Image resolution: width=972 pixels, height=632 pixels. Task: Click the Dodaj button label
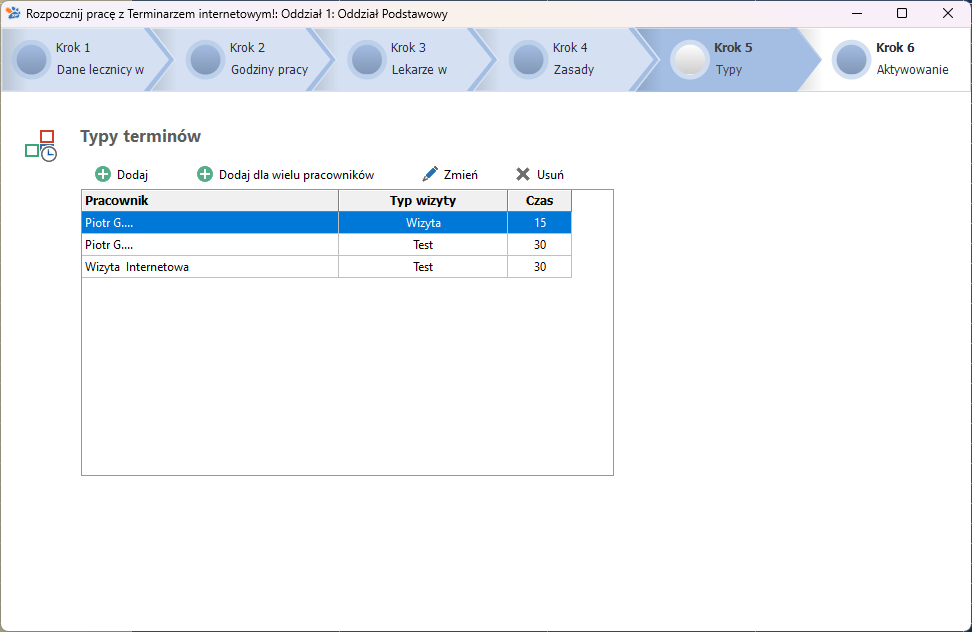pyautogui.click(x=133, y=175)
